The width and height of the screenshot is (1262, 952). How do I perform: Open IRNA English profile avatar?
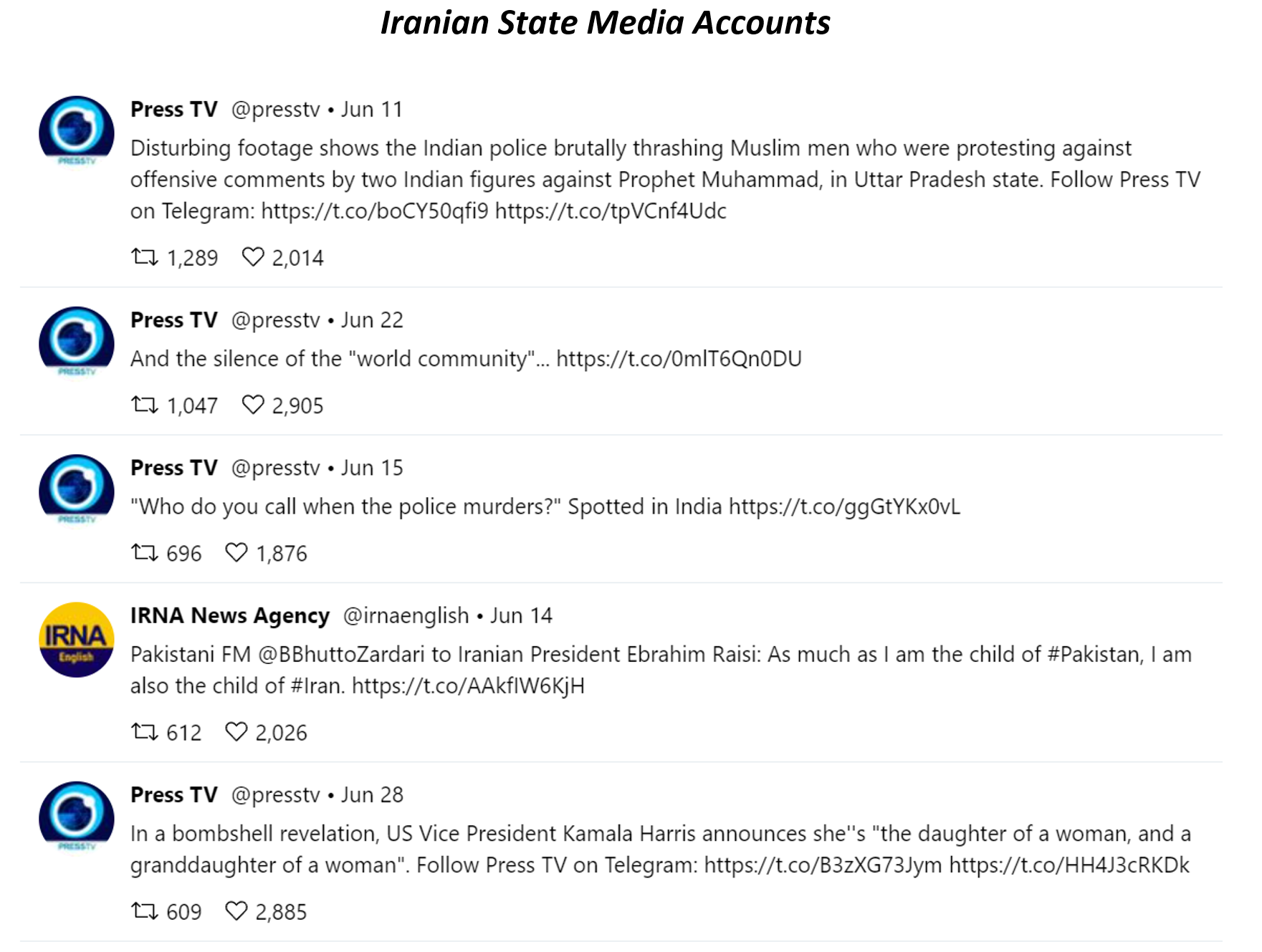point(77,640)
